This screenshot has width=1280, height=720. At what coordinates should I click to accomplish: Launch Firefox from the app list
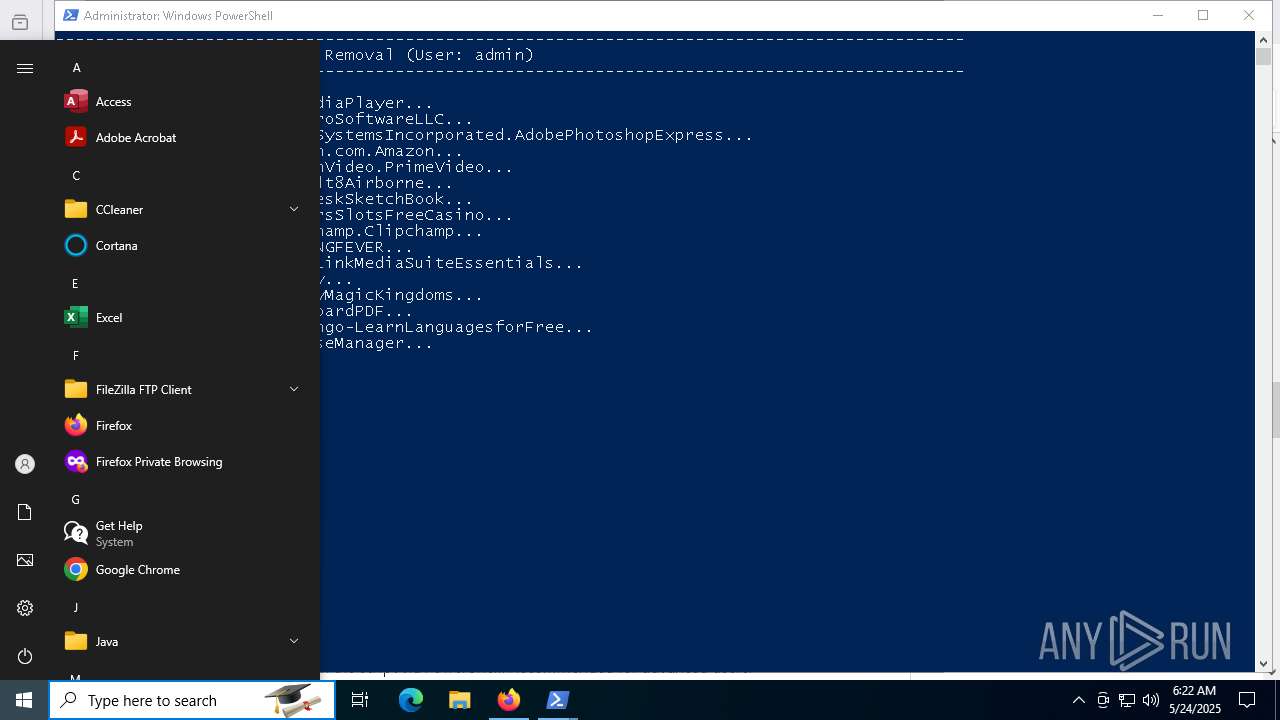click(184, 426)
